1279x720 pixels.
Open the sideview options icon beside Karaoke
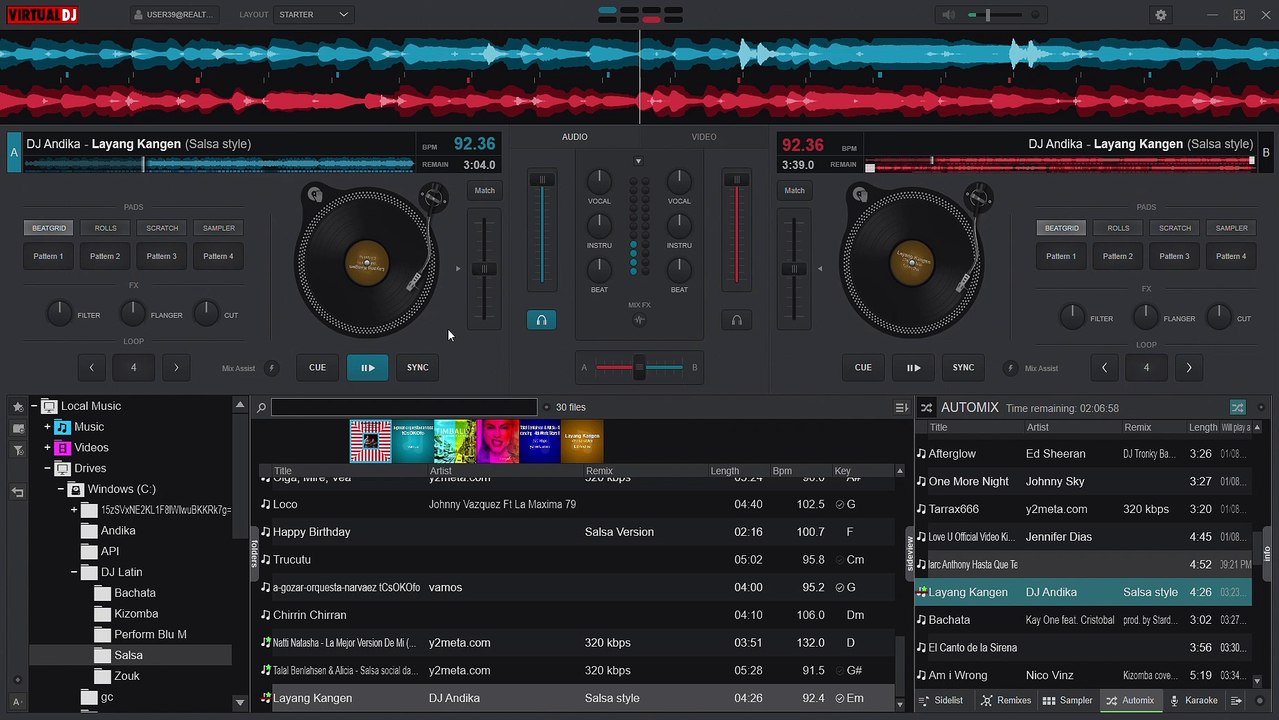1237,701
